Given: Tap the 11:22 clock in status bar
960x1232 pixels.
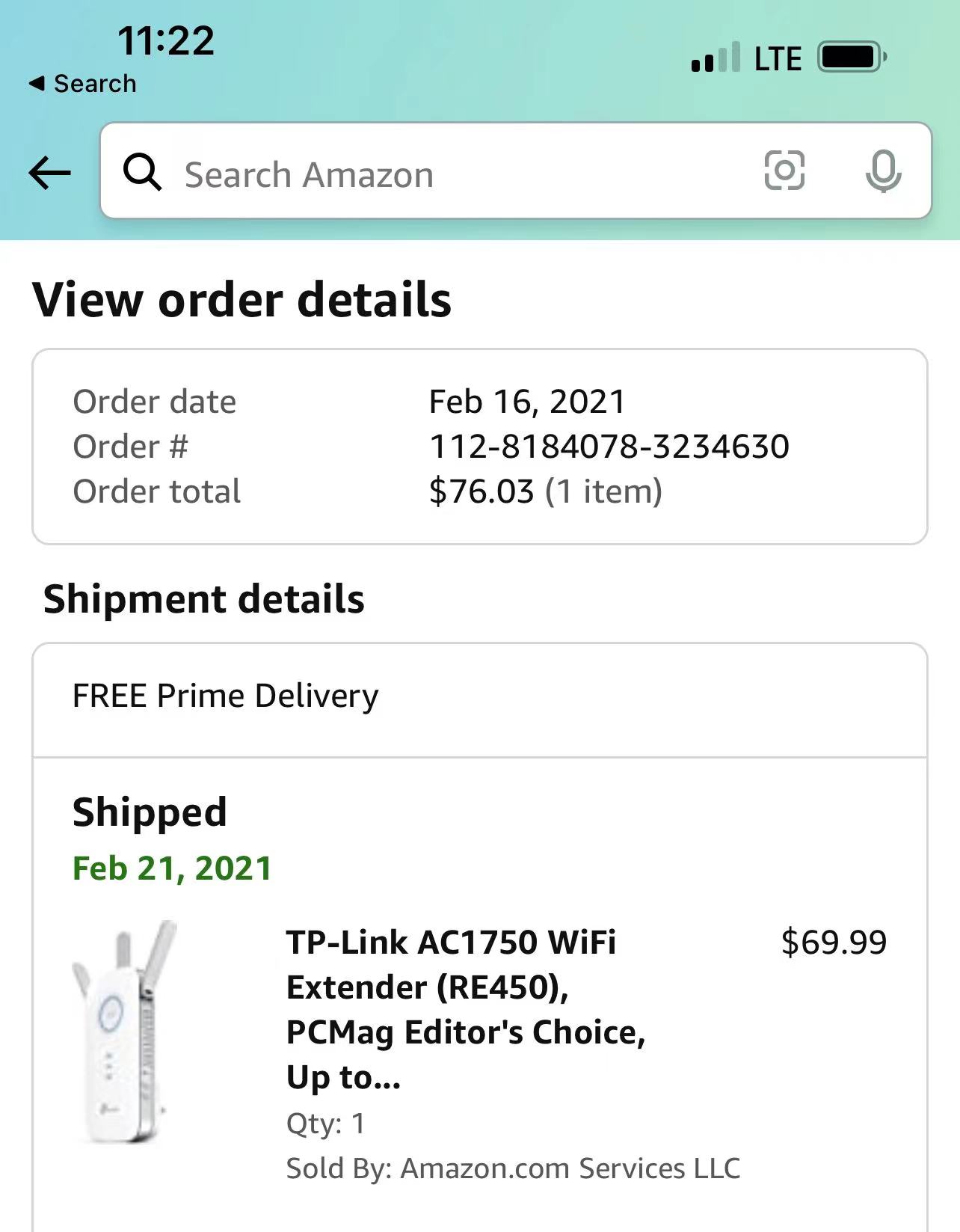Looking at the screenshot, I should point(165,40).
